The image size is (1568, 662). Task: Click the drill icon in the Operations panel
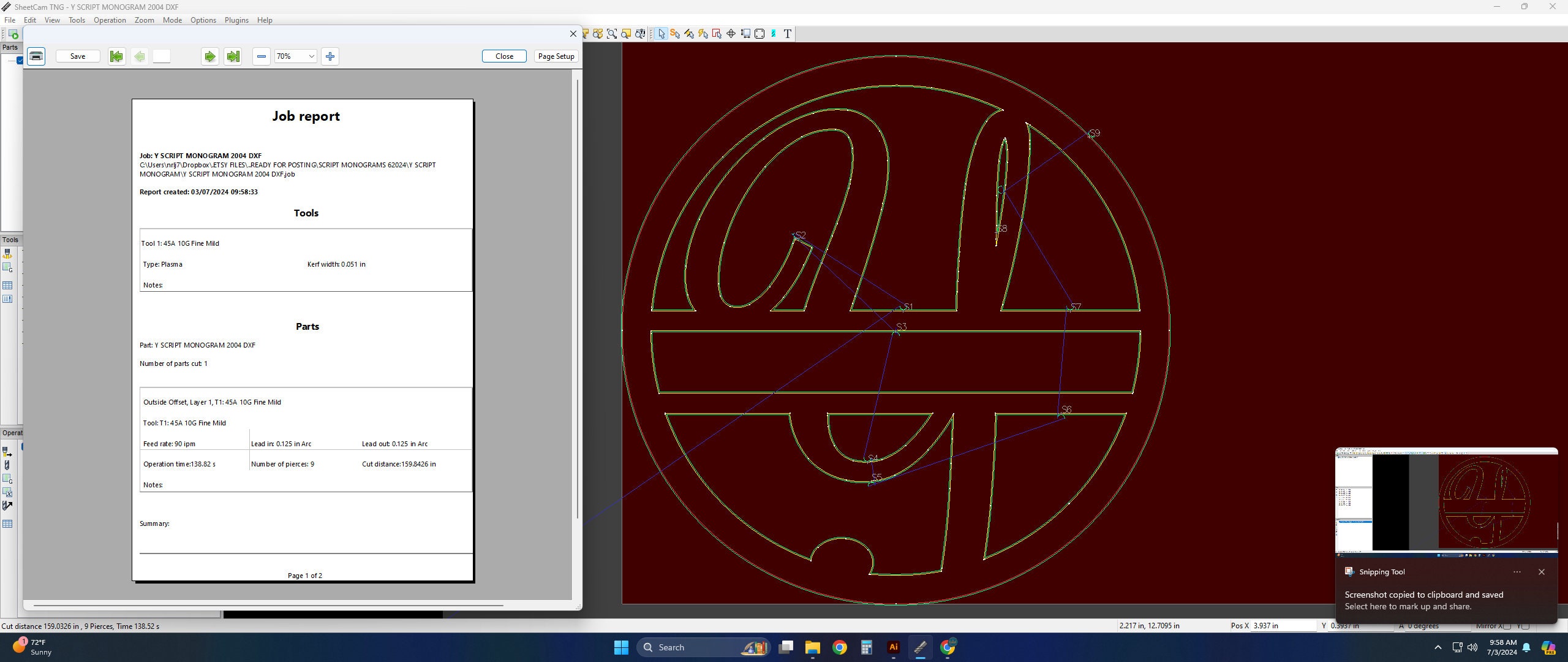[x=7, y=465]
